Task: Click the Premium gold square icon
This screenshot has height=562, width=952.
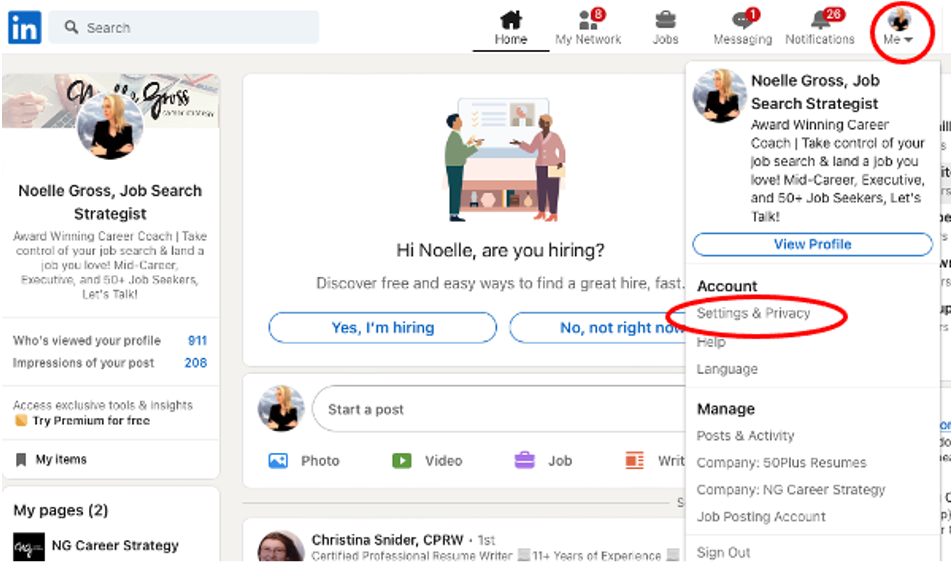Action: pyautogui.click(x=21, y=421)
